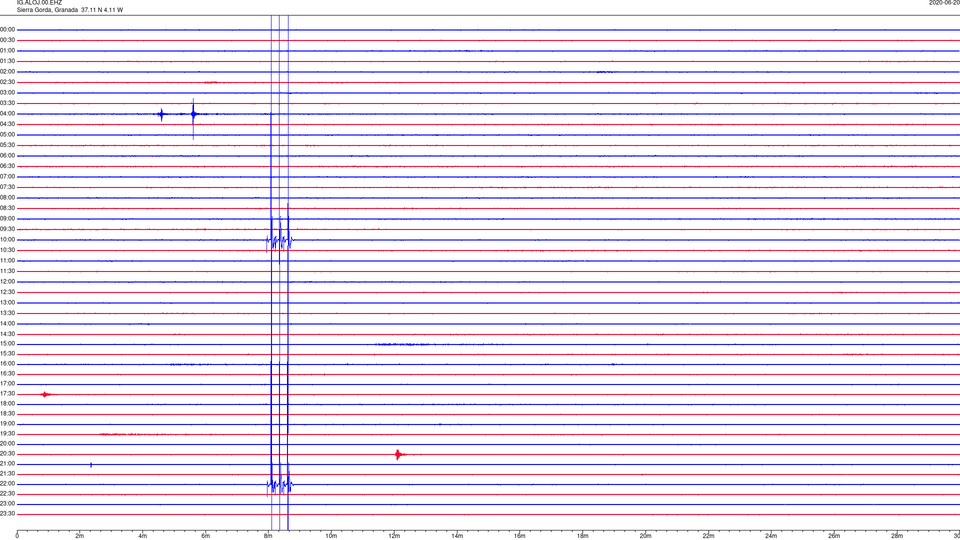Click the station code IG.ALOJ.00.EHZ
The width and height of the screenshot is (960, 540).
pos(39,3)
